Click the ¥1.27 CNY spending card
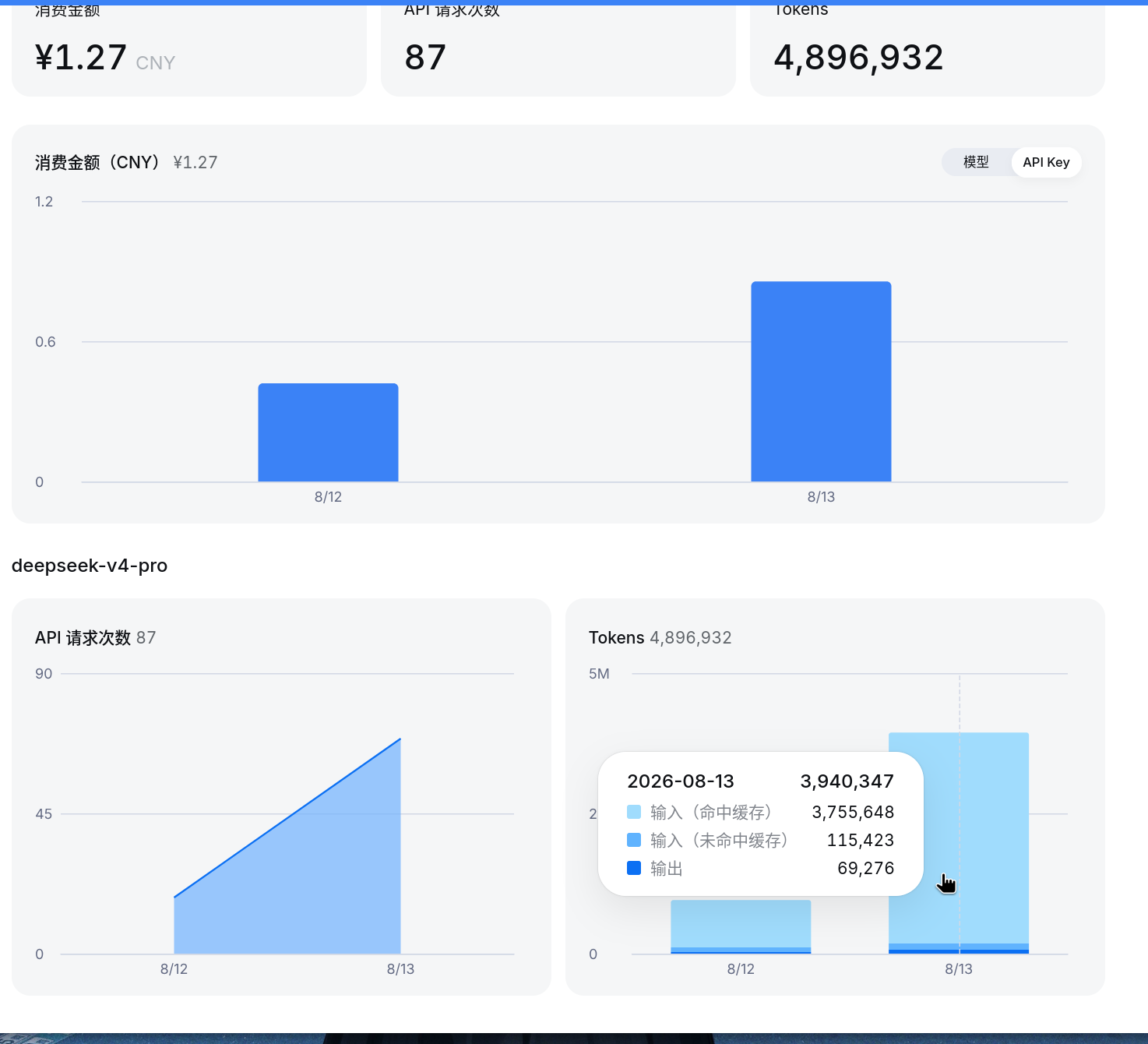 click(189, 48)
